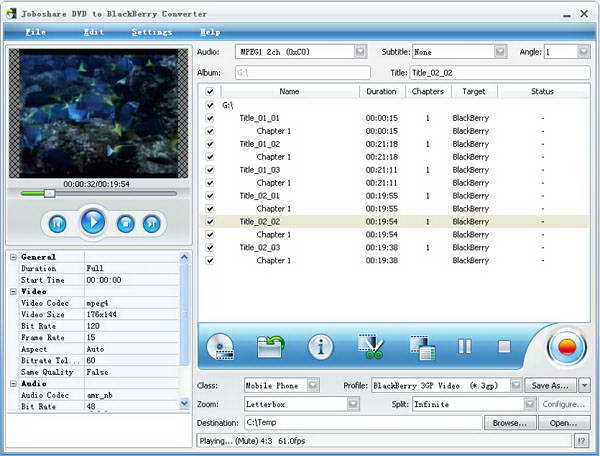Click the help question-mark icon in status bar
This screenshot has width=600, height=456.
coord(581,440)
